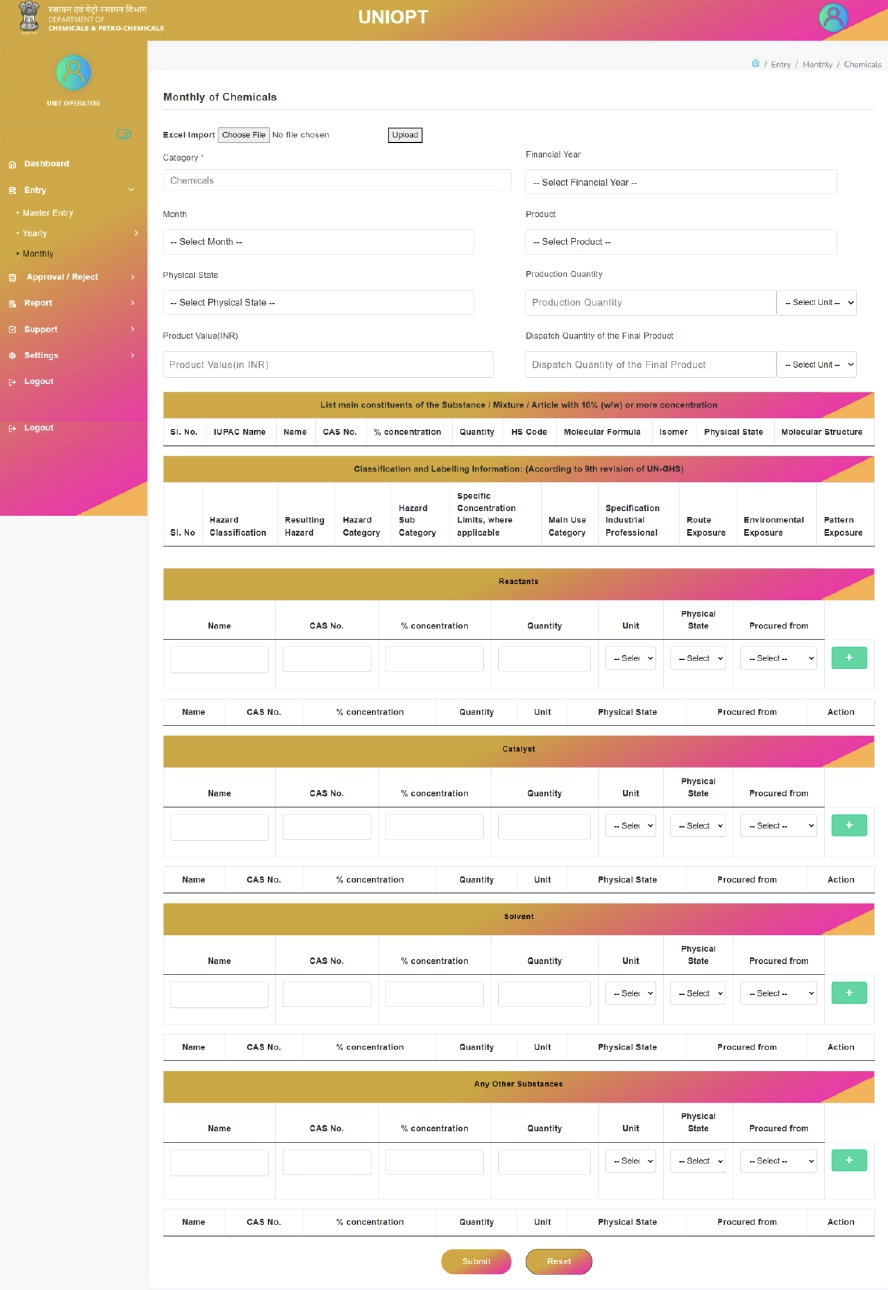Click the home icon in the breadcrumb
Image resolution: width=888 pixels, height=1290 pixels.
click(x=756, y=64)
